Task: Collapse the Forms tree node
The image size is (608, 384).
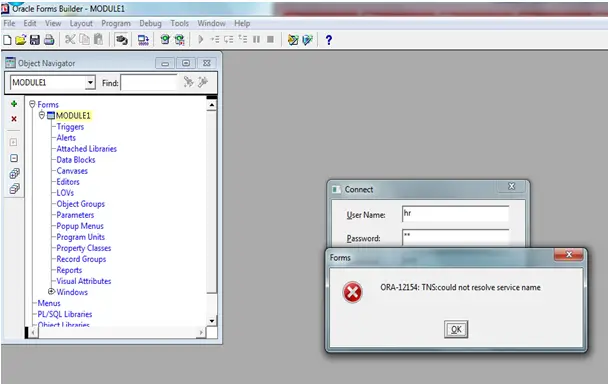Action: pyautogui.click(x=32, y=104)
